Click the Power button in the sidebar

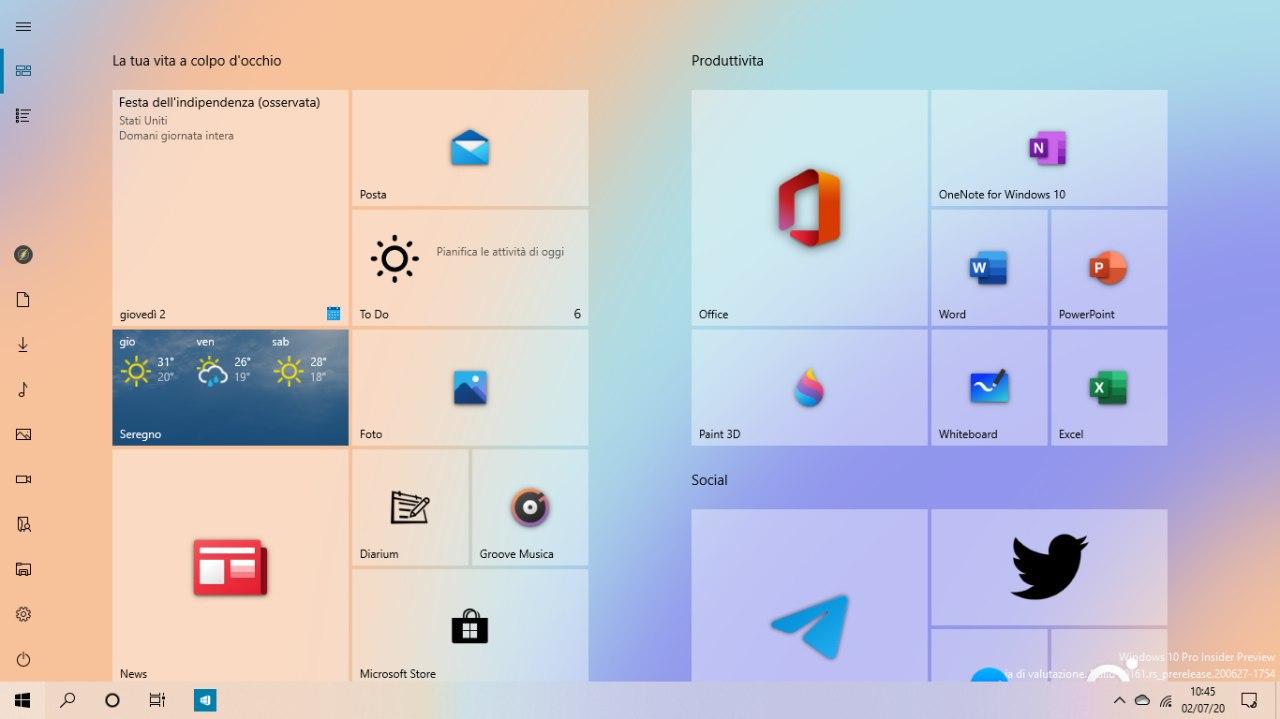pyautogui.click(x=23, y=660)
